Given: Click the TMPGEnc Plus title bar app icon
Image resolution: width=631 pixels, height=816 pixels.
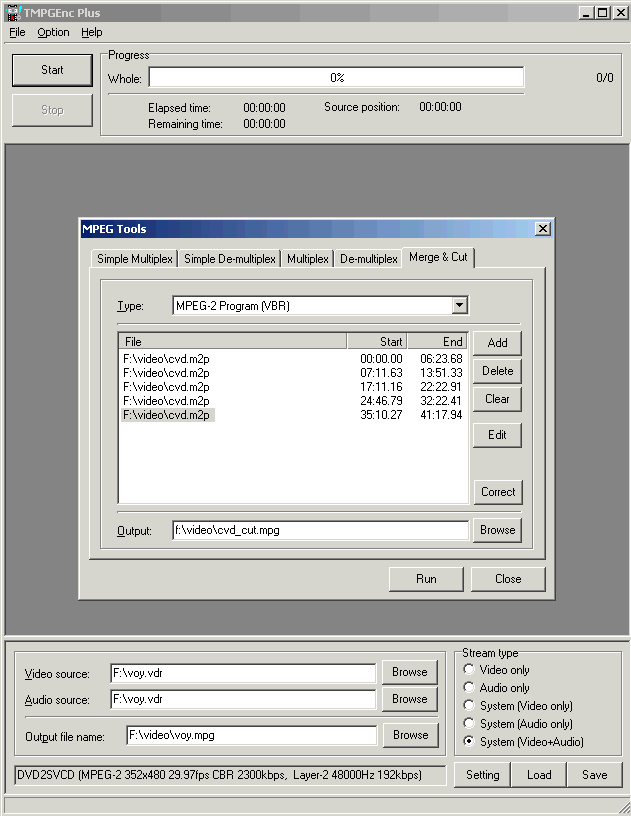Looking at the screenshot, I should coord(13,12).
